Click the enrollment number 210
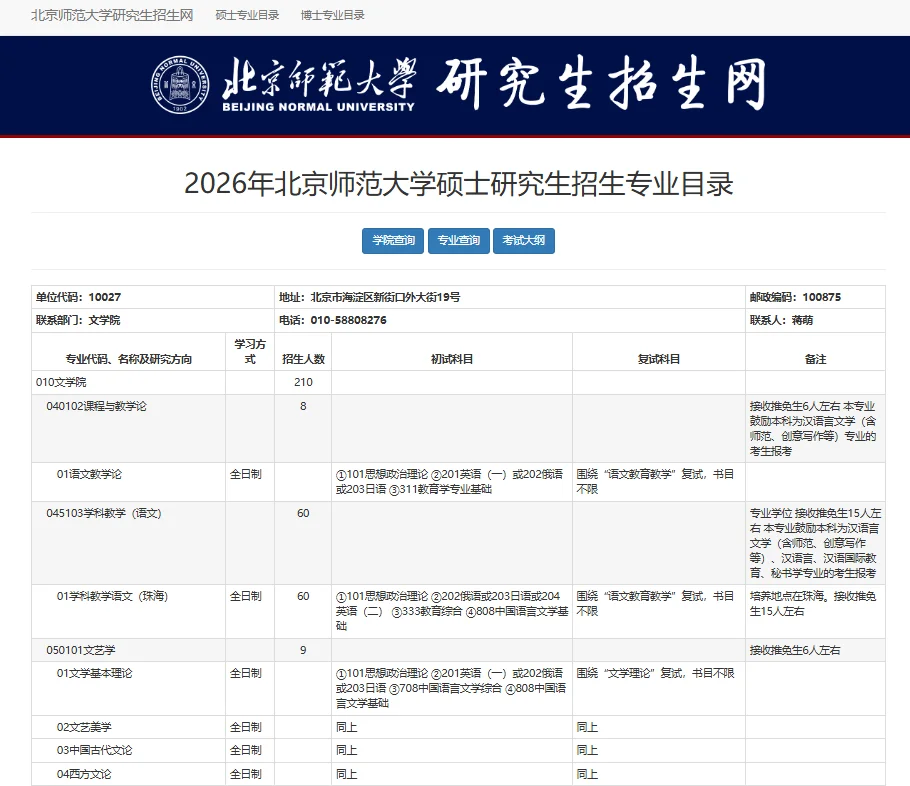The height and width of the screenshot is (786, 910). [303, 383]
